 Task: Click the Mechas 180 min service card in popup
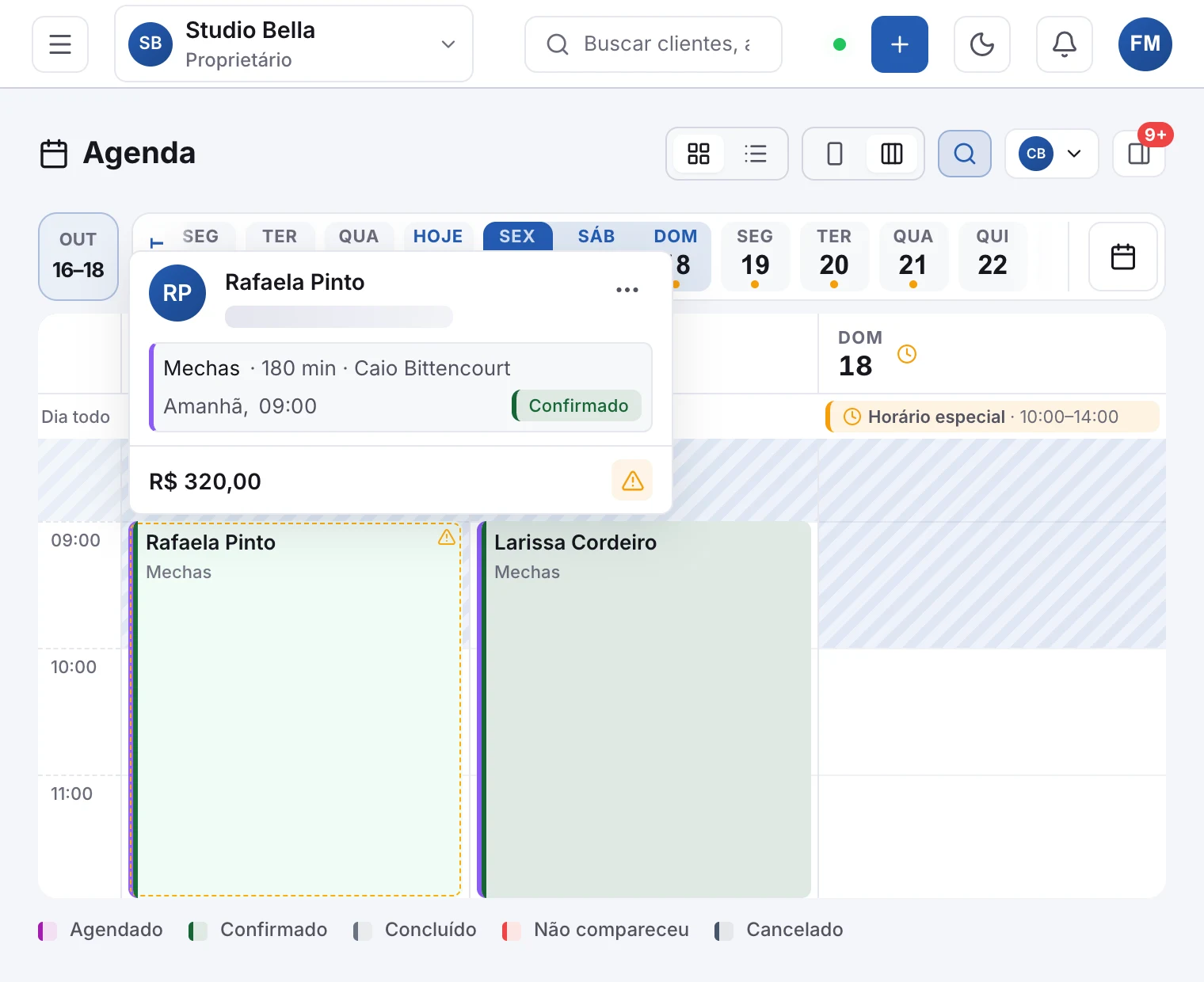(401, 387)
